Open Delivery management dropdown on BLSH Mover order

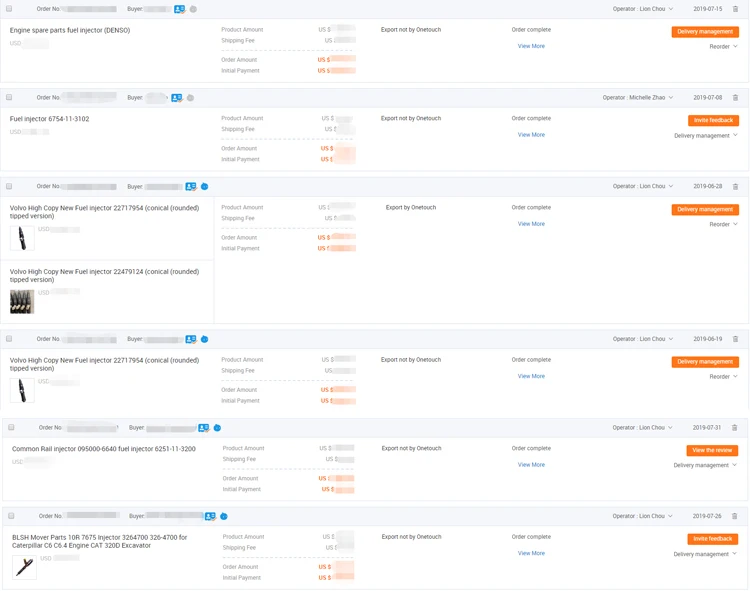pyautogui.click(x=705, y=554)
